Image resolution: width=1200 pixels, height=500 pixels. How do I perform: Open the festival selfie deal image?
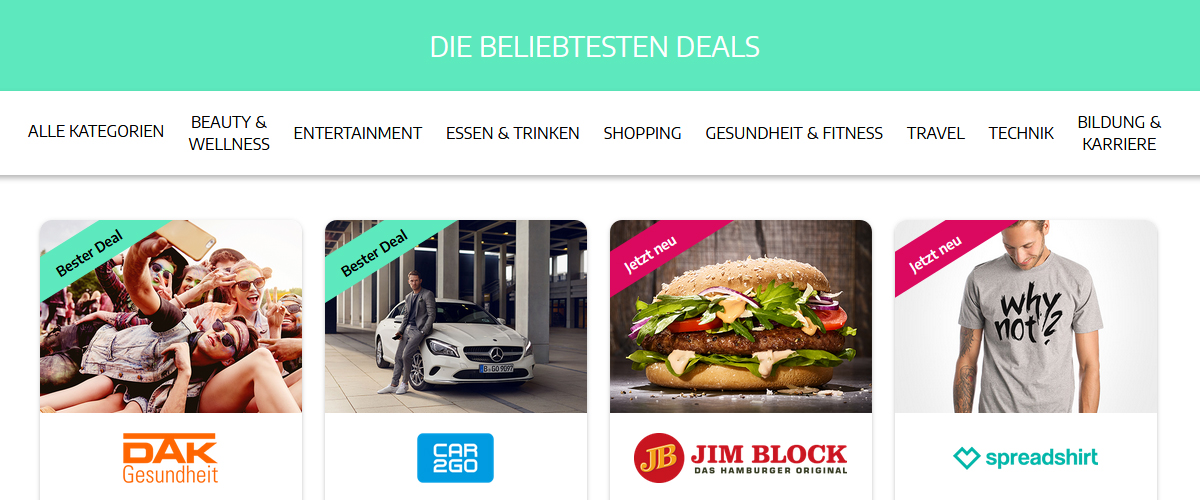pos(171,316)
